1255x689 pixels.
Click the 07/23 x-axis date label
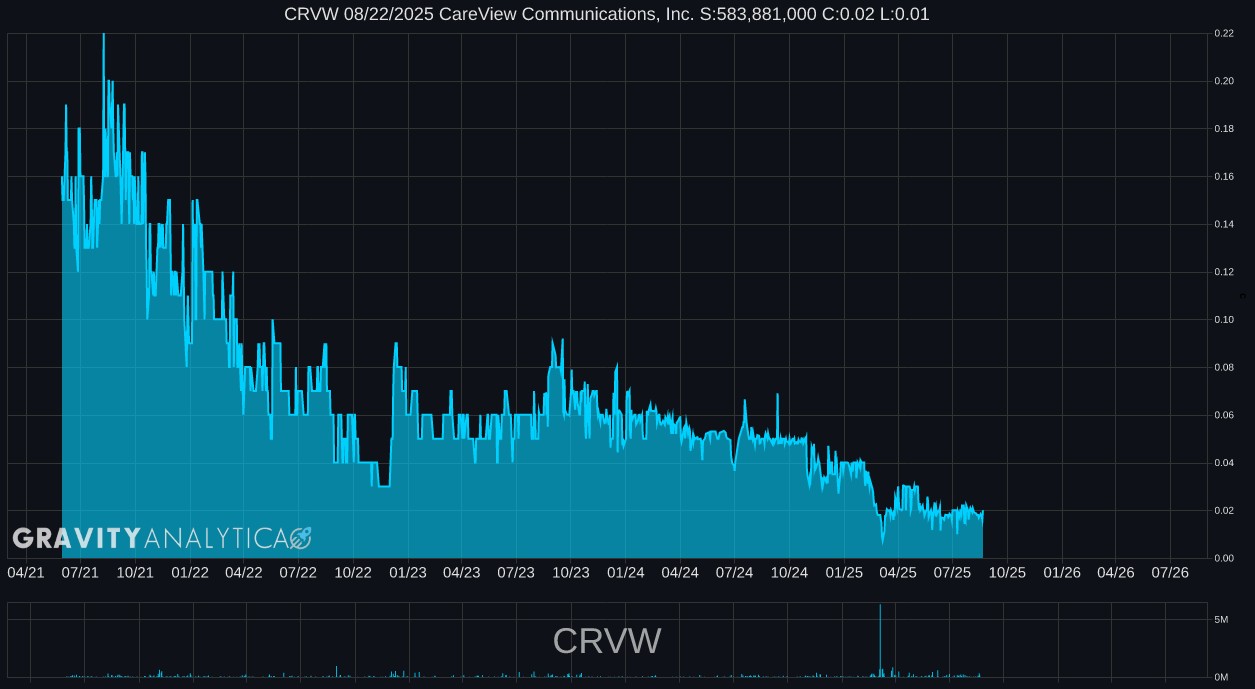pyautogui.click(x=516, y=573)
